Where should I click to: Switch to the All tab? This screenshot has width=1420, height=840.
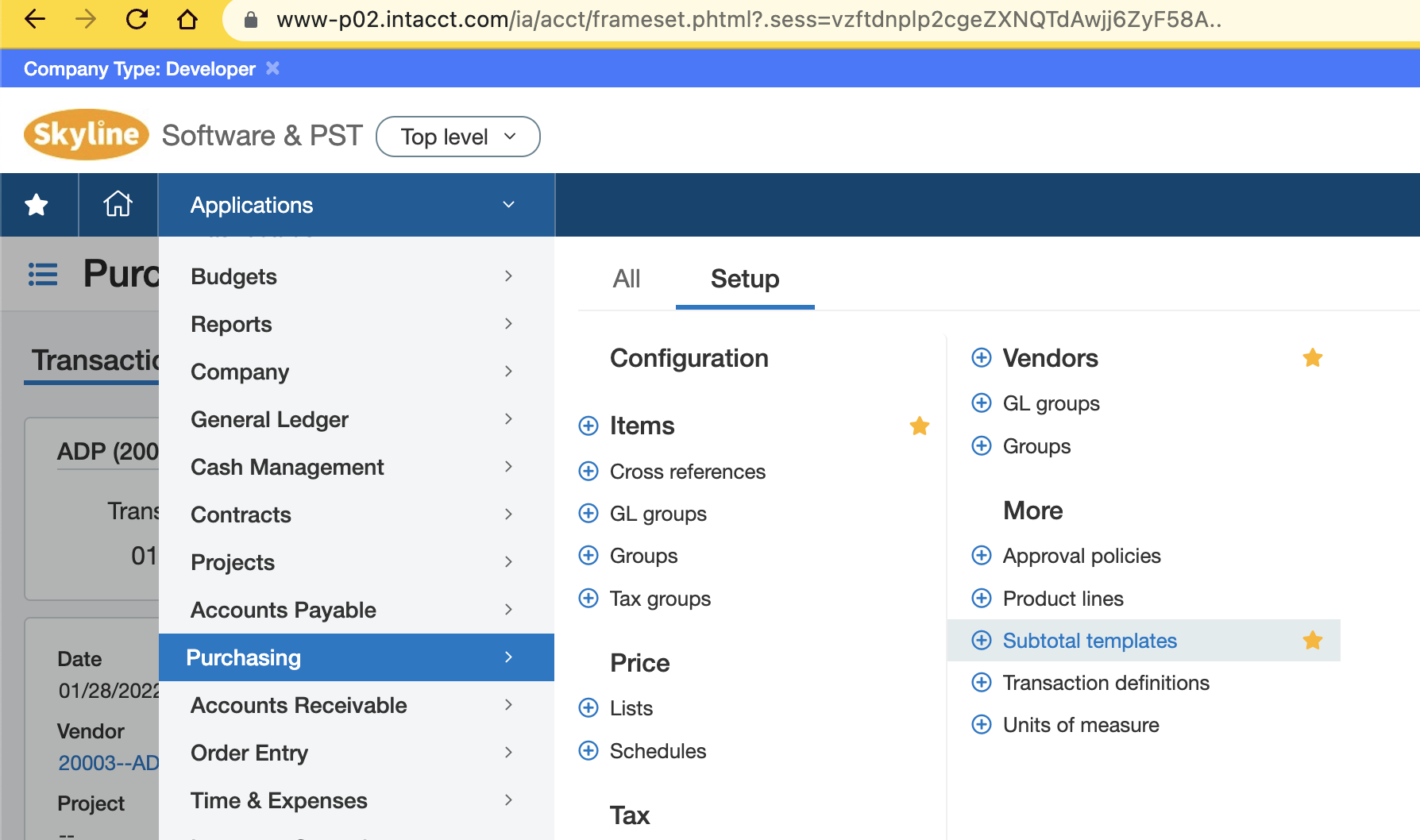click(x=626, y=279)
